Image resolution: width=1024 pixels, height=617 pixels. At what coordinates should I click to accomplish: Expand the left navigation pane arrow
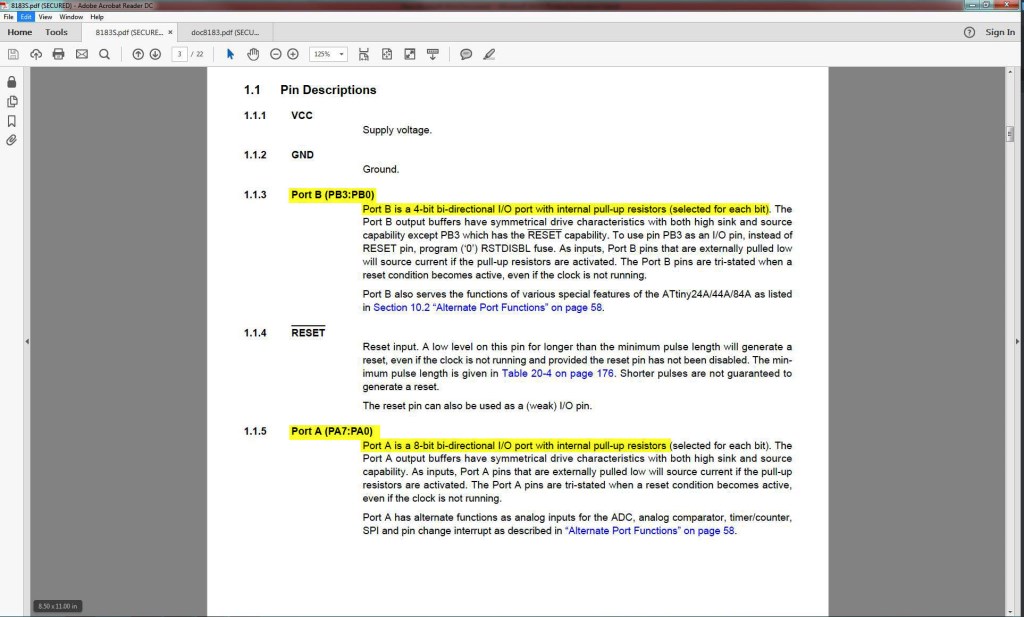click(27, 341)
